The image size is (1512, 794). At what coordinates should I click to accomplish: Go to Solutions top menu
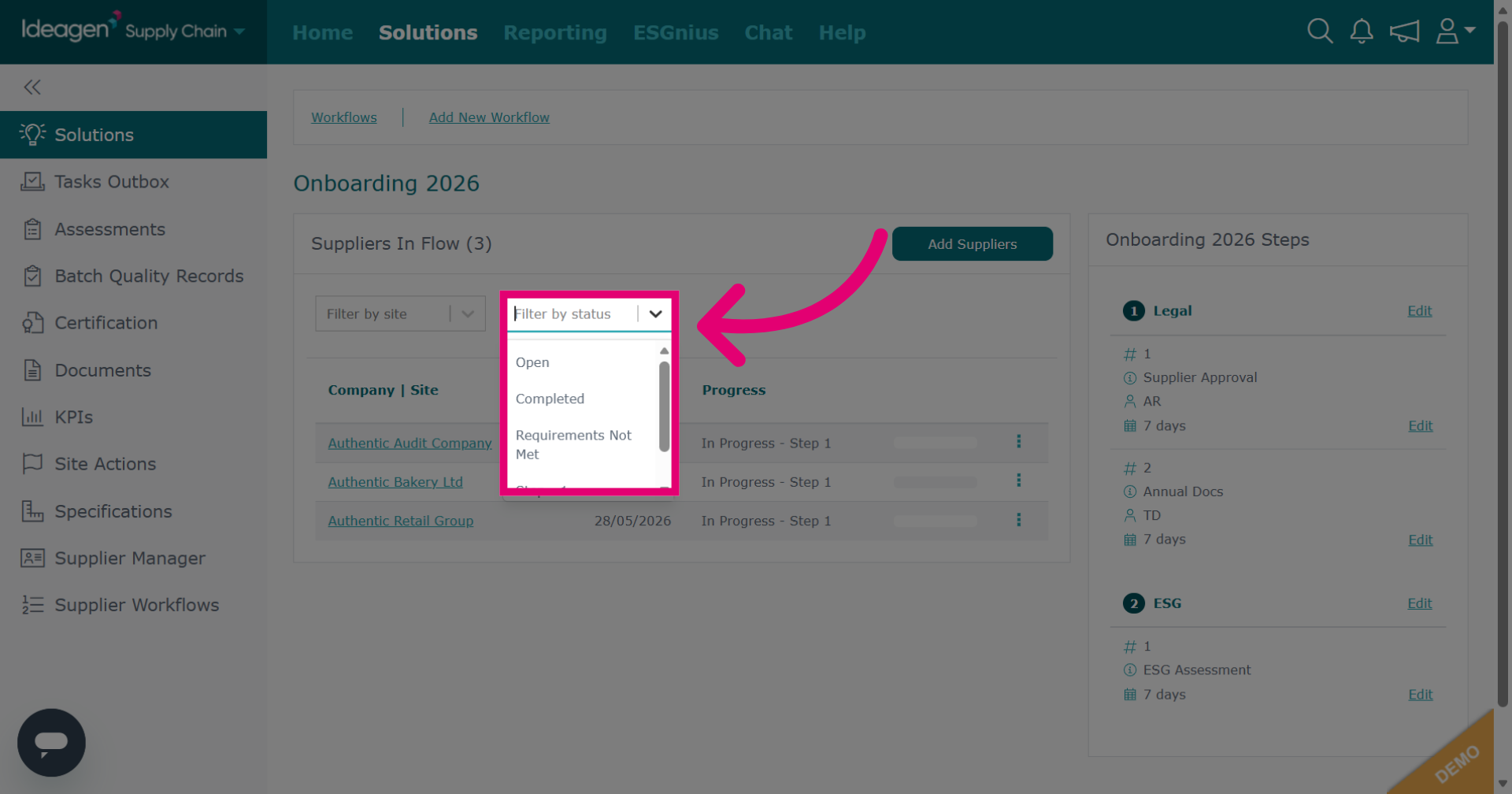(428, 32)
